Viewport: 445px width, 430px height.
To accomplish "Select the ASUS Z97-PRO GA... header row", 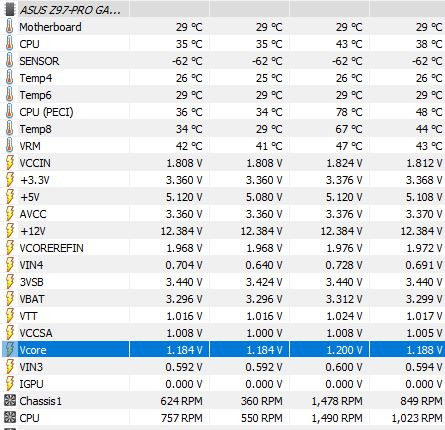I will pyautogui.click(x=222, y=10).
